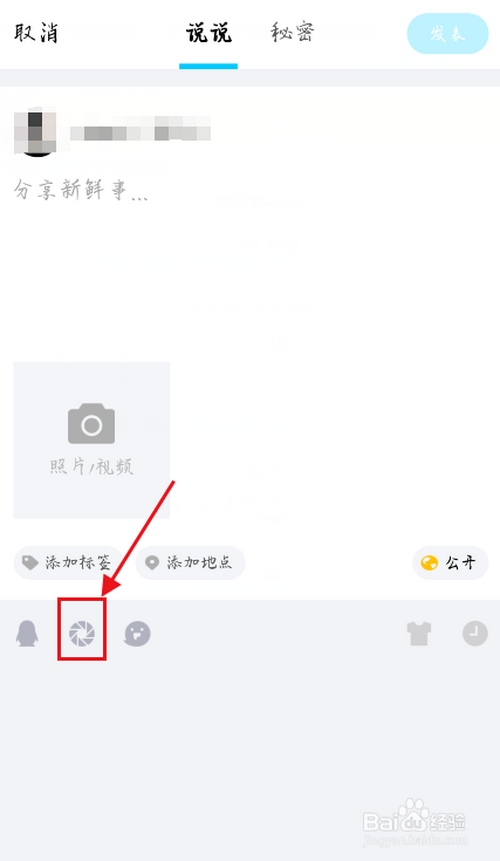Tap the 发表 publish button
This screenshot has width=500, height=861.
447,33
